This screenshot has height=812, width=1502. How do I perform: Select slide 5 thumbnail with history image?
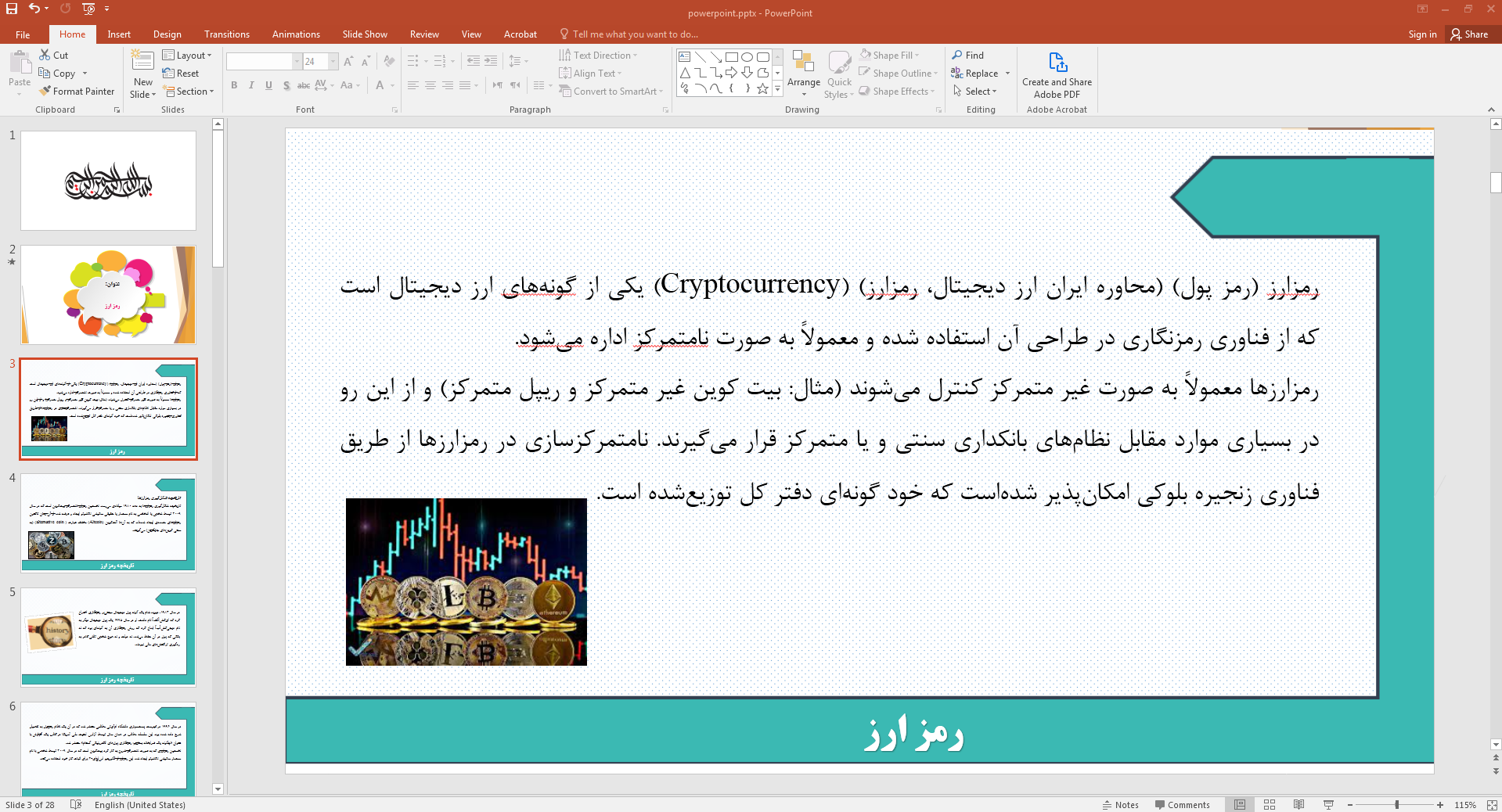109,637
